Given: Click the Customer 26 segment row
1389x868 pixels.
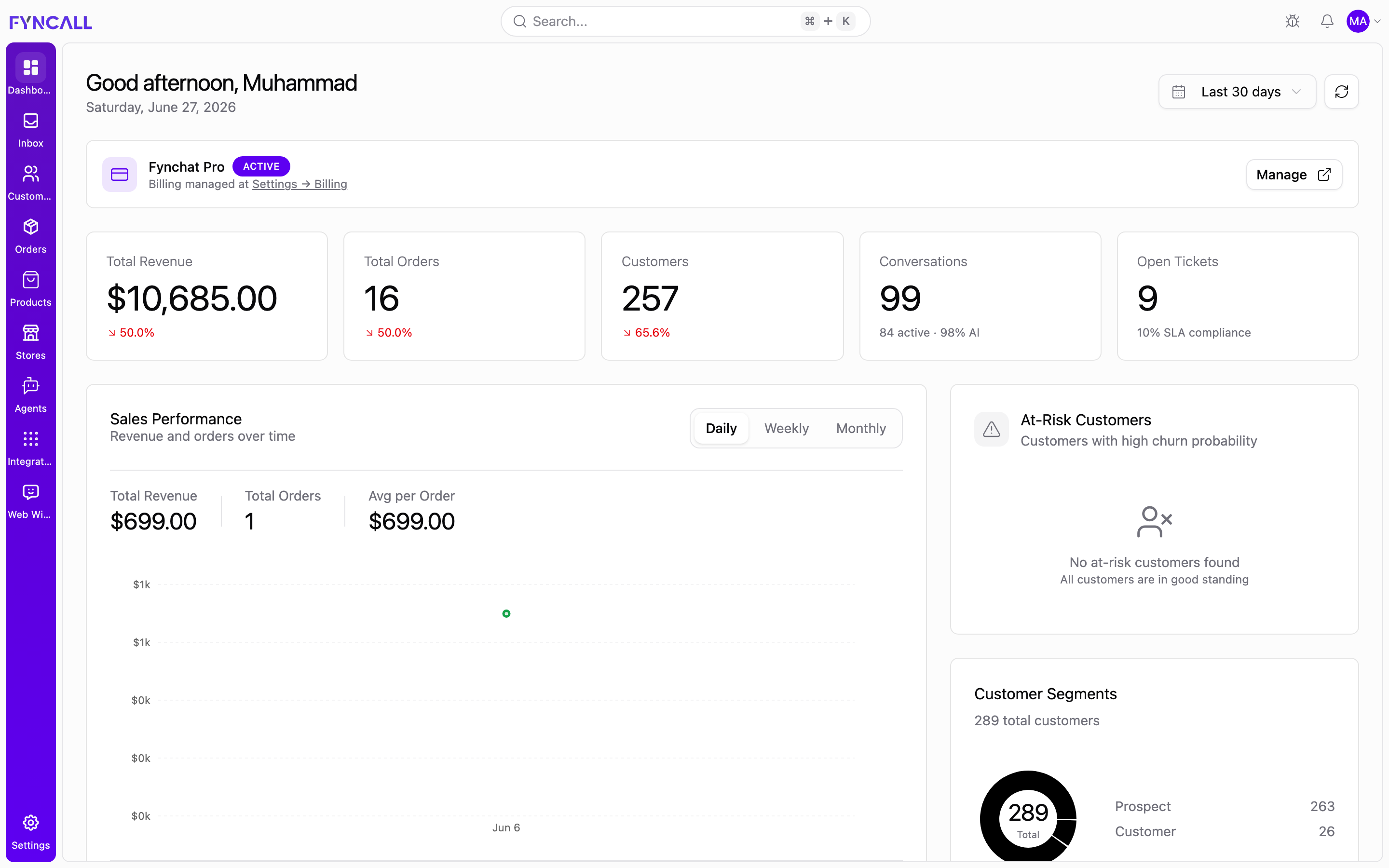Looking at the screenshot, I should [1224, 832].
